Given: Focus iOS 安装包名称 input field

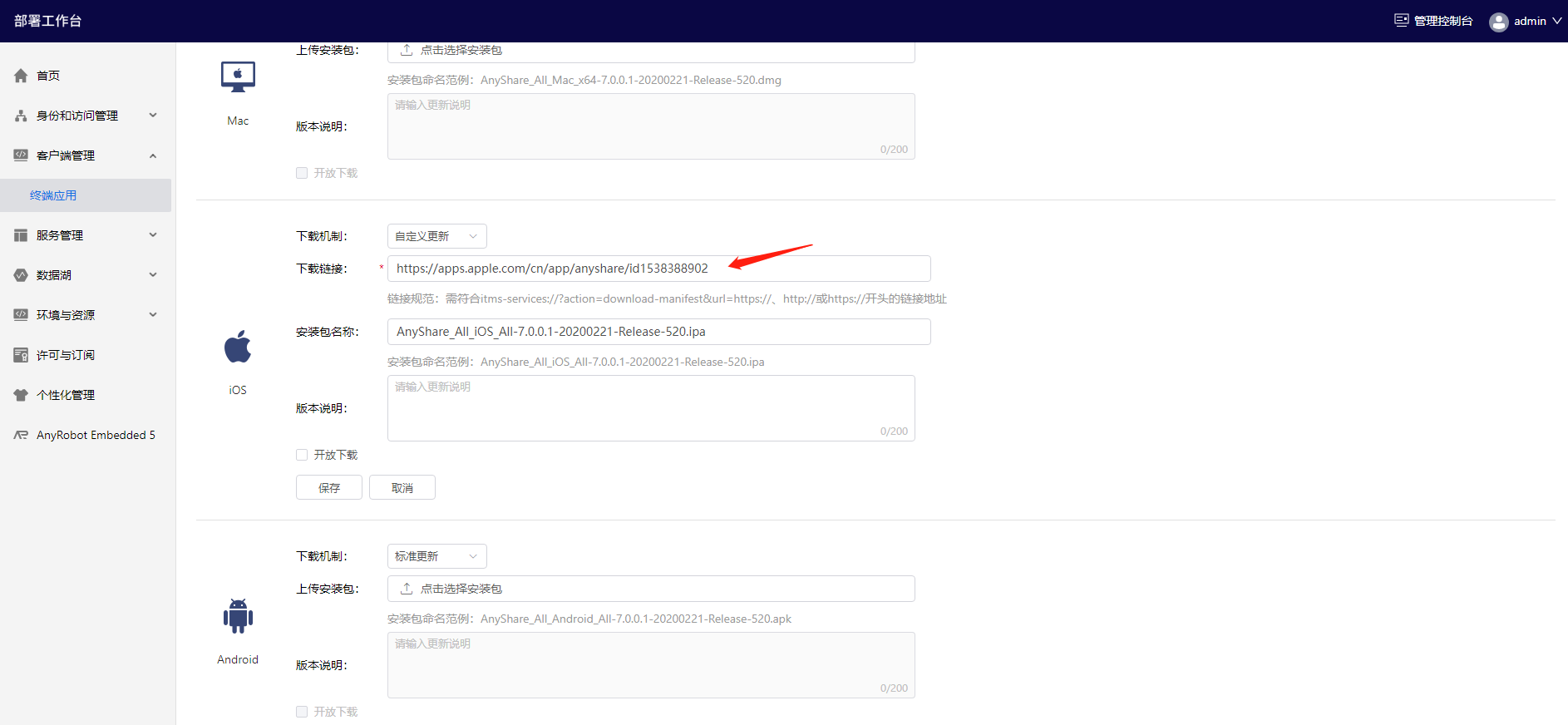Looking at the screenshot, I should click(x=659, y=332).
